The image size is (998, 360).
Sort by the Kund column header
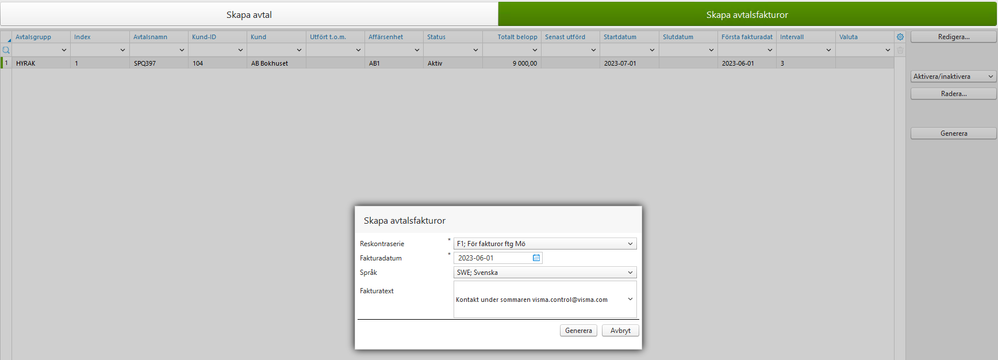pos(276,38)
